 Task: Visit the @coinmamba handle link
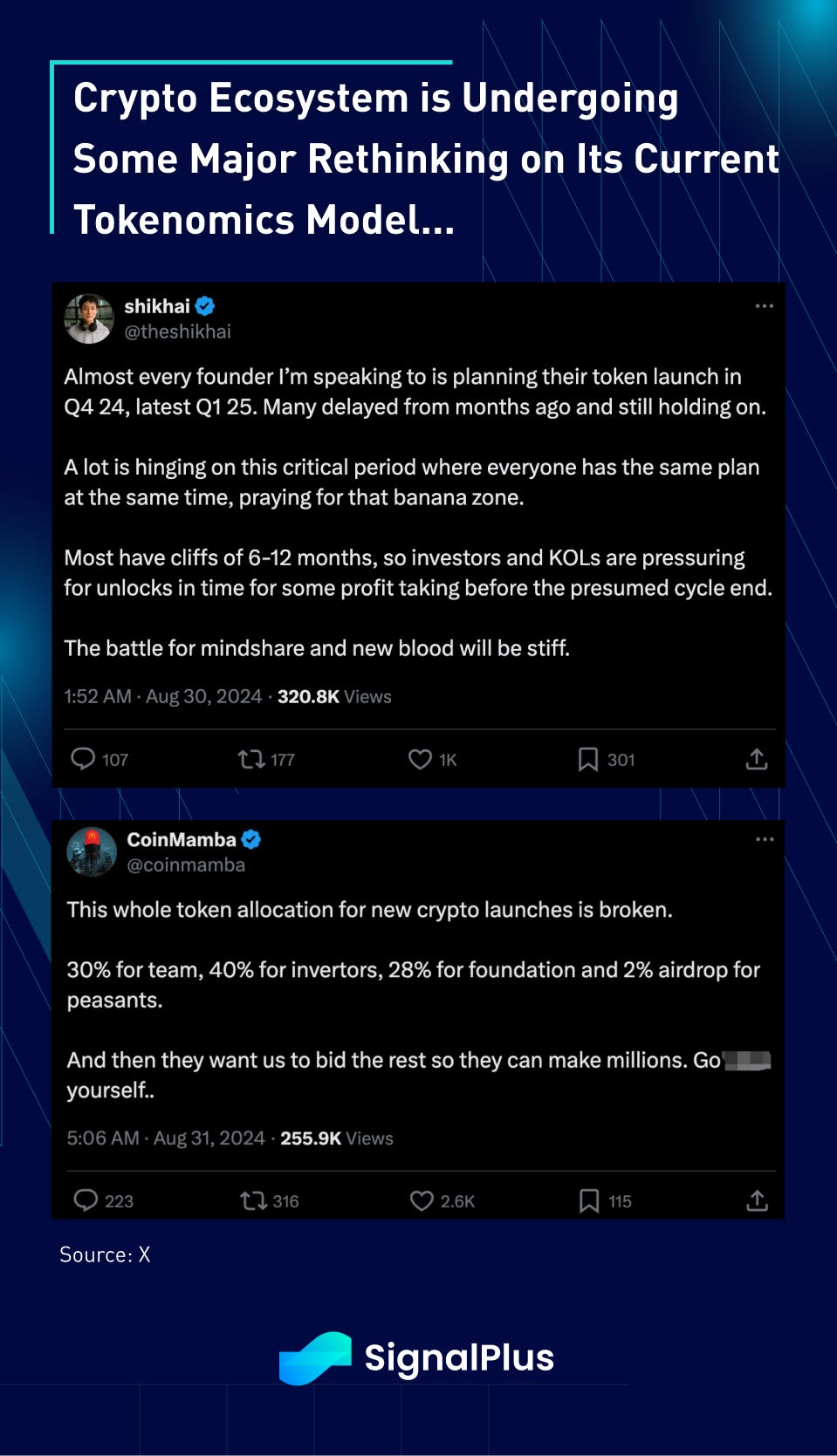pos(186,865)
